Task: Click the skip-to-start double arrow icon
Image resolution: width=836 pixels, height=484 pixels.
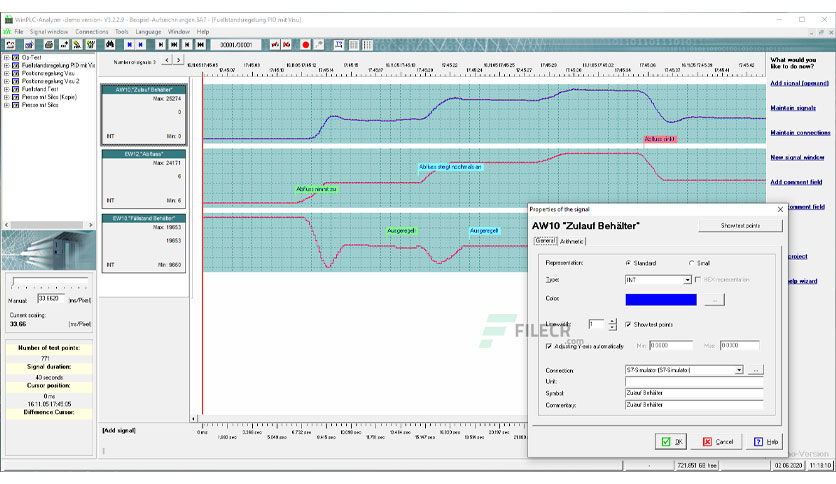Action: [200, 45]
